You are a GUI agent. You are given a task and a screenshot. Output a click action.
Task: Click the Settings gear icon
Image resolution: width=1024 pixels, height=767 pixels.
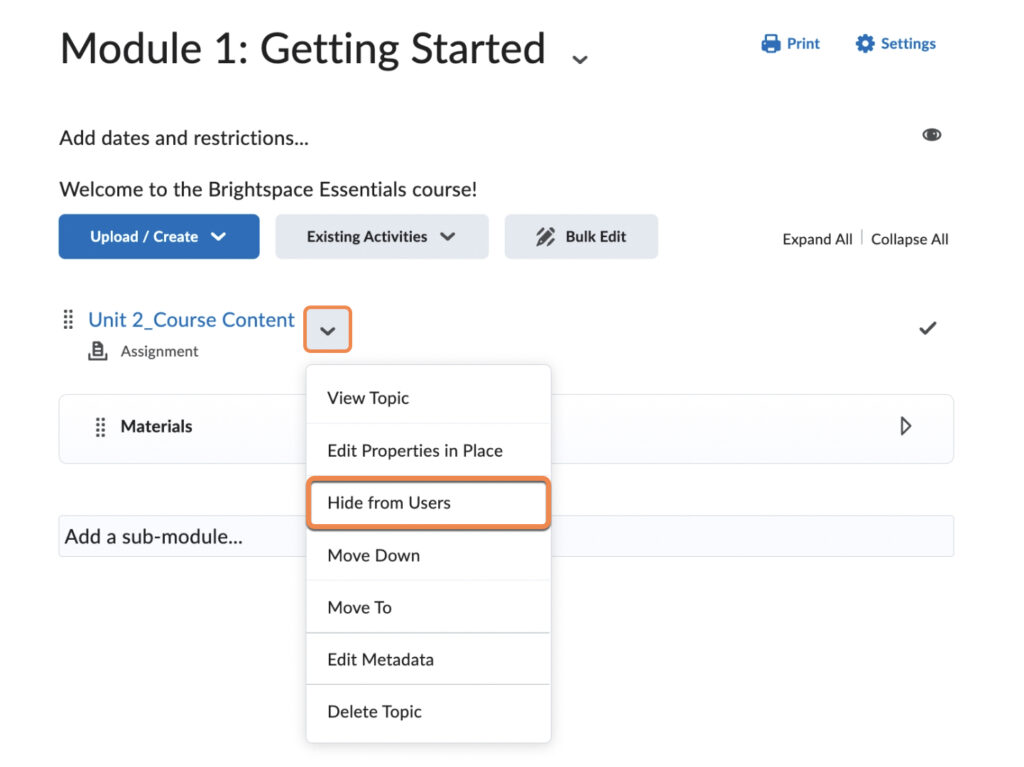point(865,44)
